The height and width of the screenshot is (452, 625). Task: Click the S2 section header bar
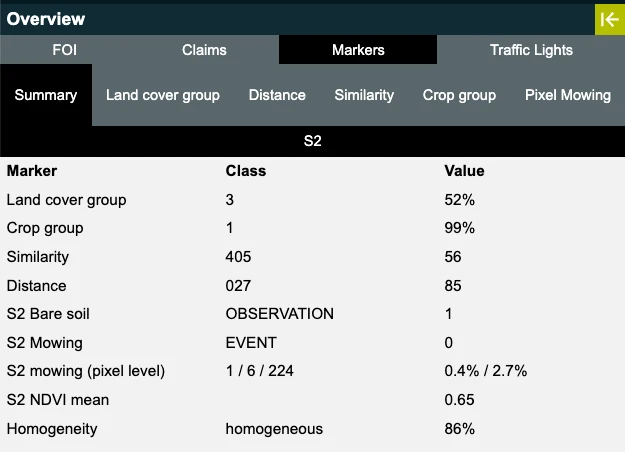coord(312,142)
